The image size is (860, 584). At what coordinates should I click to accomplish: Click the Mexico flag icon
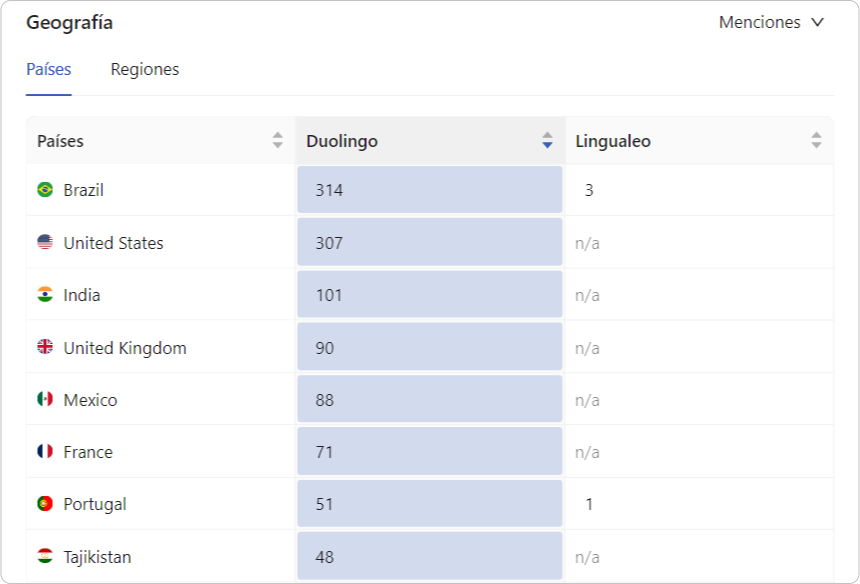coord(45,399)
